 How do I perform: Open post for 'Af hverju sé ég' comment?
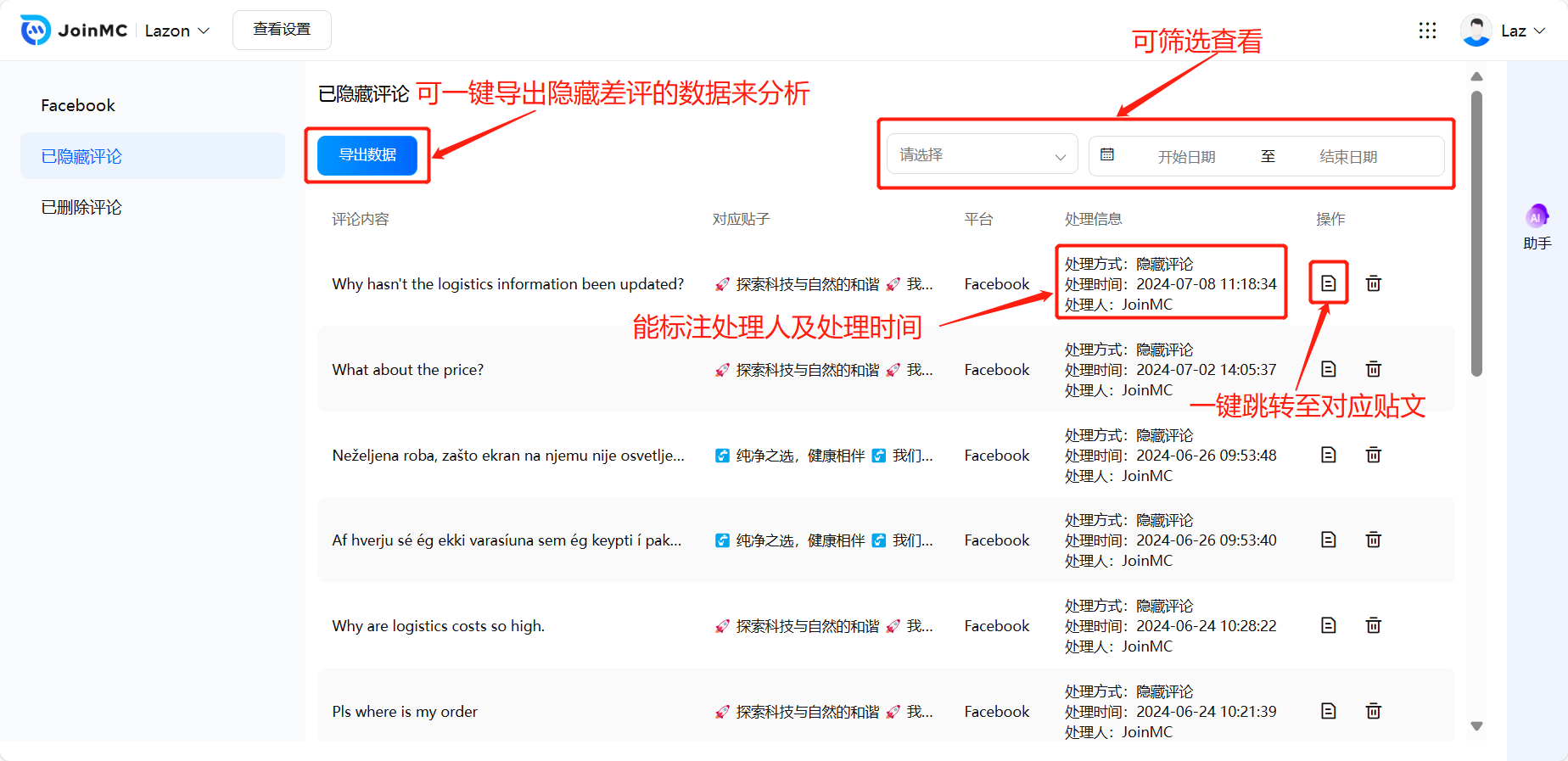click(1328, 540)
